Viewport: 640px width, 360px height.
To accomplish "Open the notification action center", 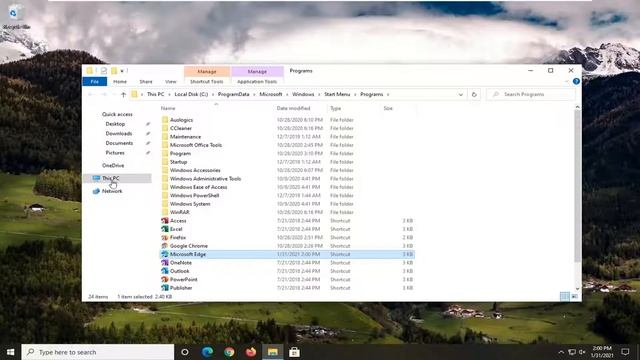I will pyautogui.click(x=625, y=352).
